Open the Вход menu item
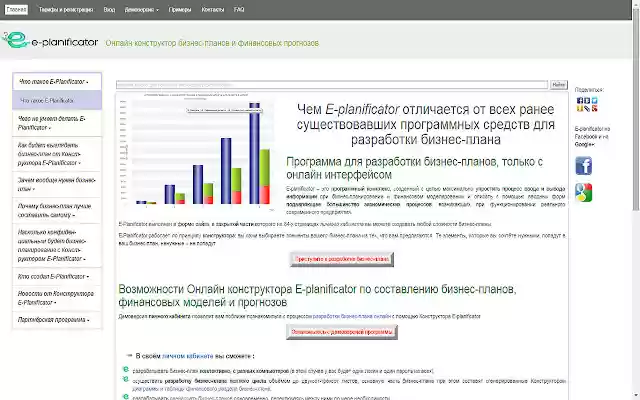Image resolution: width=640 pixels, height=400 pixels. pyautogui.click(x=109, y=9)
